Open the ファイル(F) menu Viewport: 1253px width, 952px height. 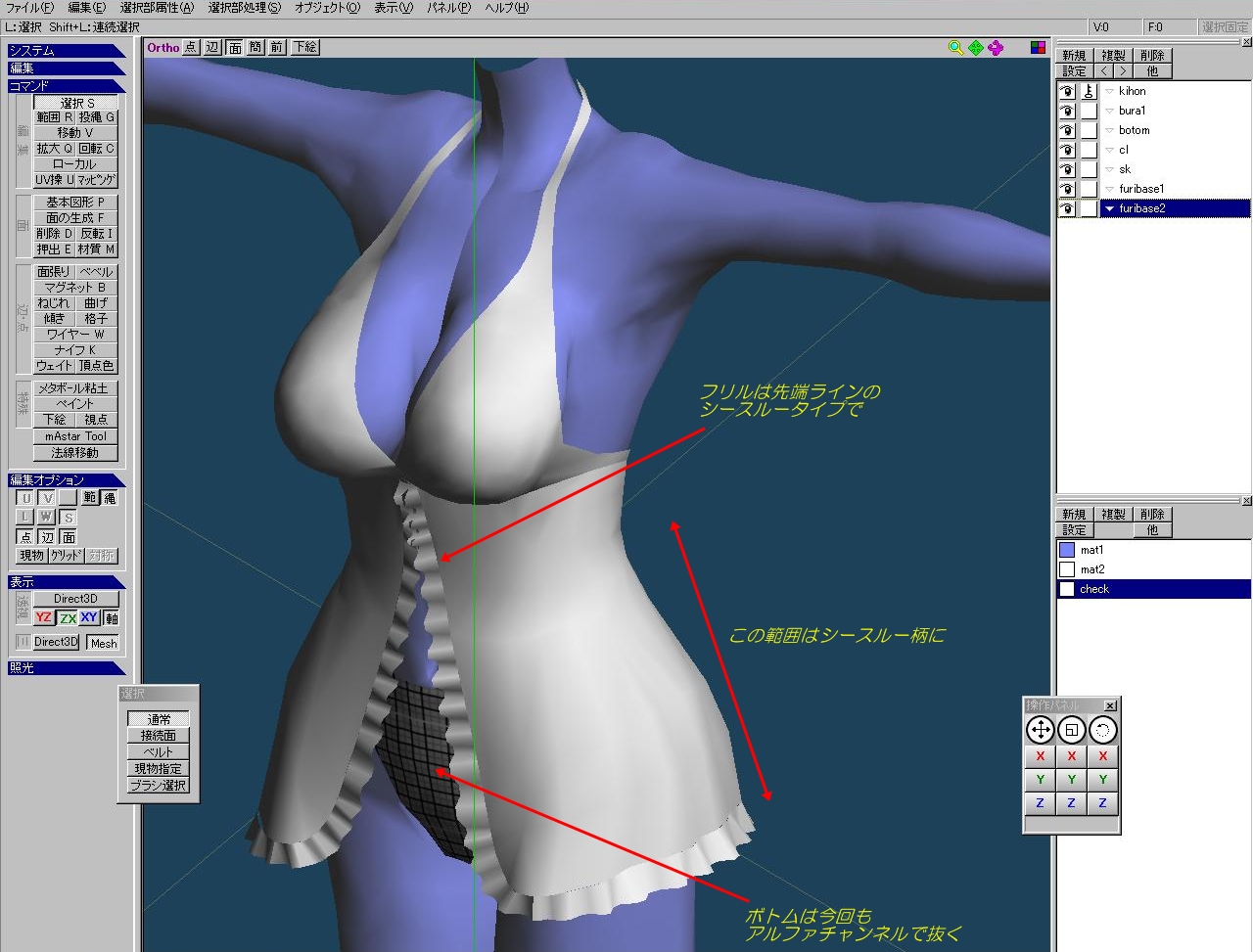29,8
